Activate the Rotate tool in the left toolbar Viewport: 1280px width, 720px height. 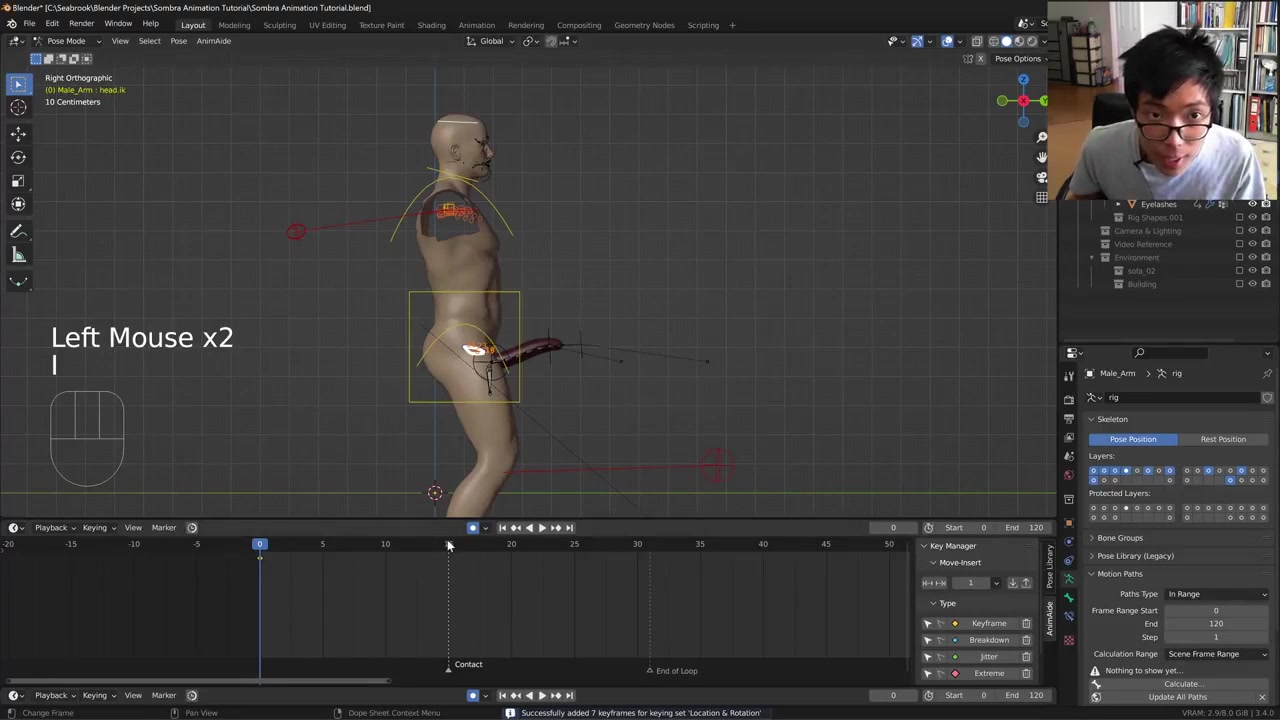pos(18,157)
